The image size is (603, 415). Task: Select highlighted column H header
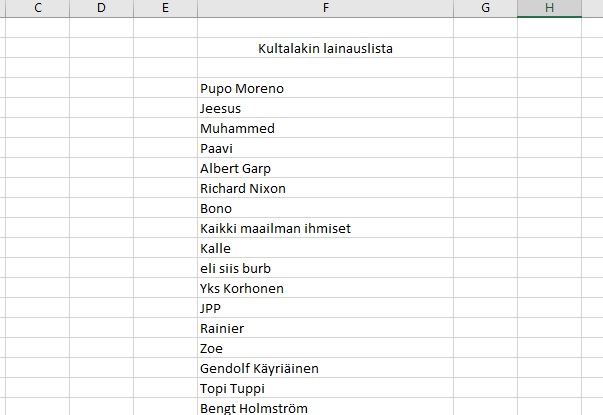click(x=549, y=8)
